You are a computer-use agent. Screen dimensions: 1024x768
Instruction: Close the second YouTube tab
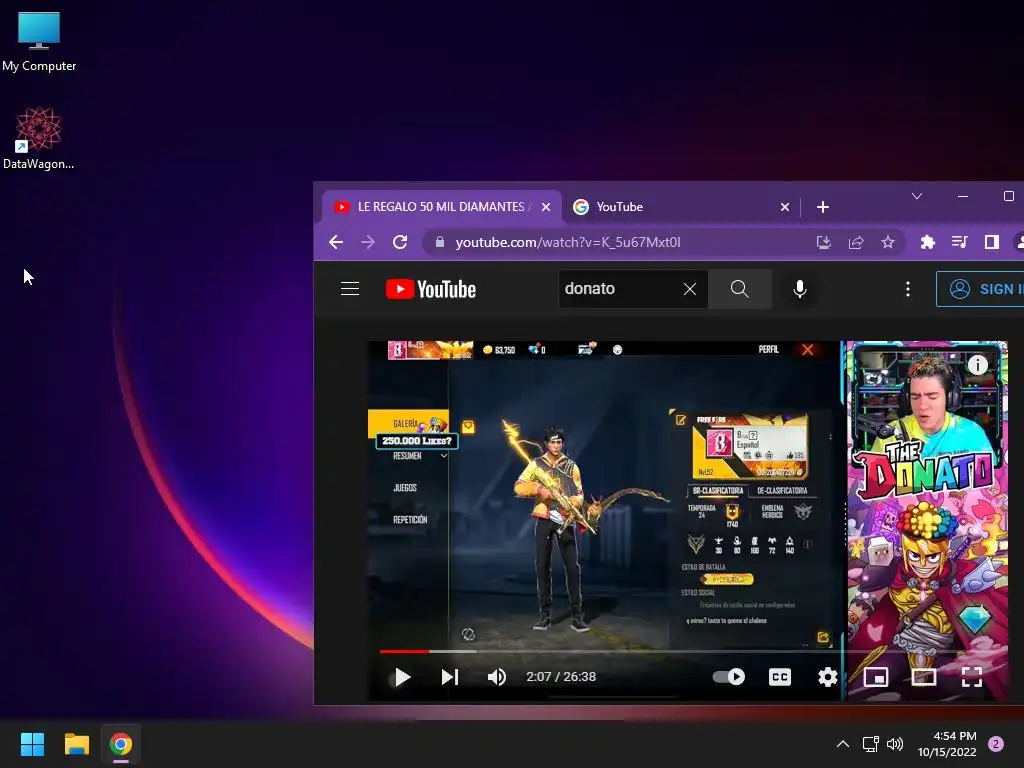785,207
